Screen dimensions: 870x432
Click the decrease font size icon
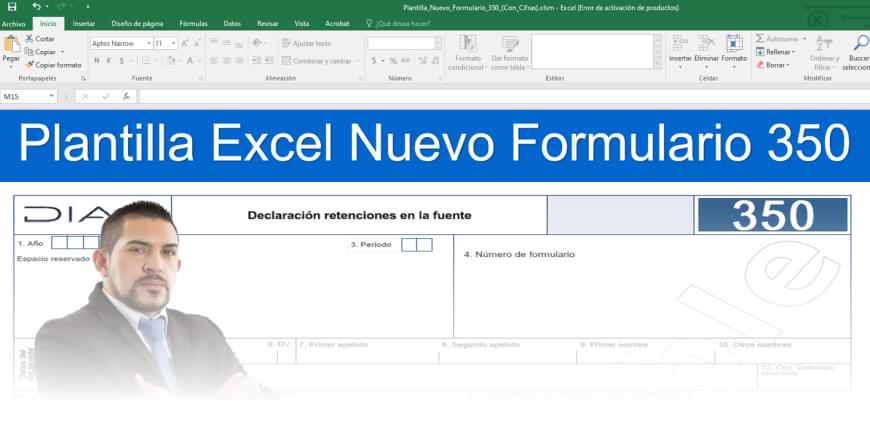click(198, 43)
